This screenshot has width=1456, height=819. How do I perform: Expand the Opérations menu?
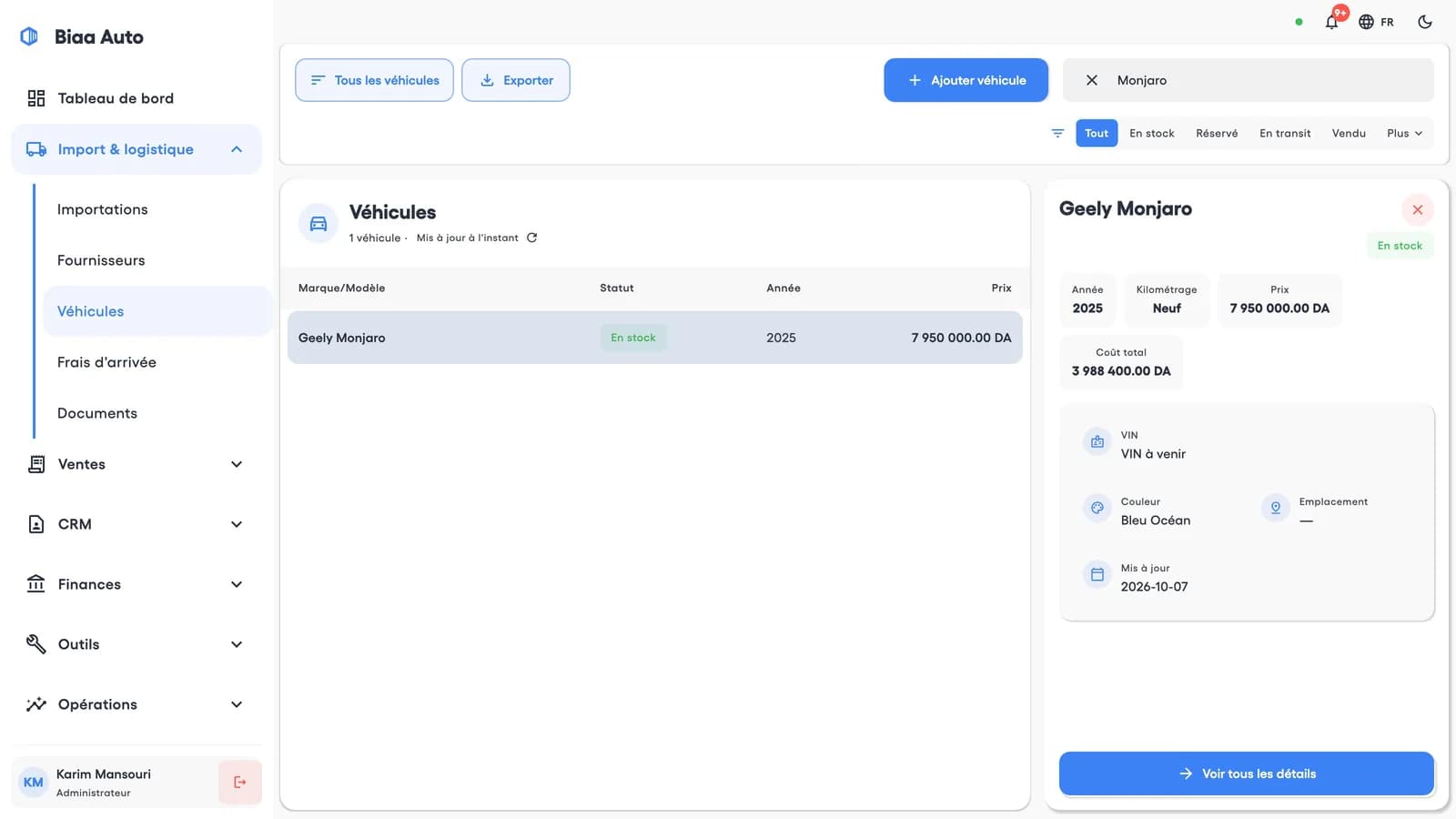point(136,704)
